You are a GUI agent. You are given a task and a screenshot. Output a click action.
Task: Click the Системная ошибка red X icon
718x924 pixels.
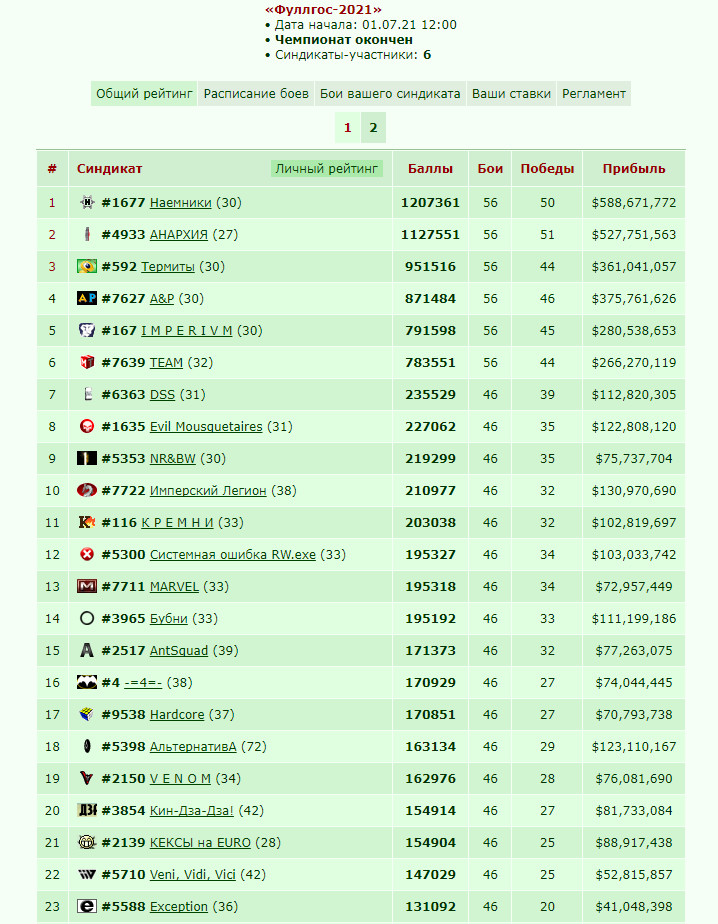(x=87, y=555)
